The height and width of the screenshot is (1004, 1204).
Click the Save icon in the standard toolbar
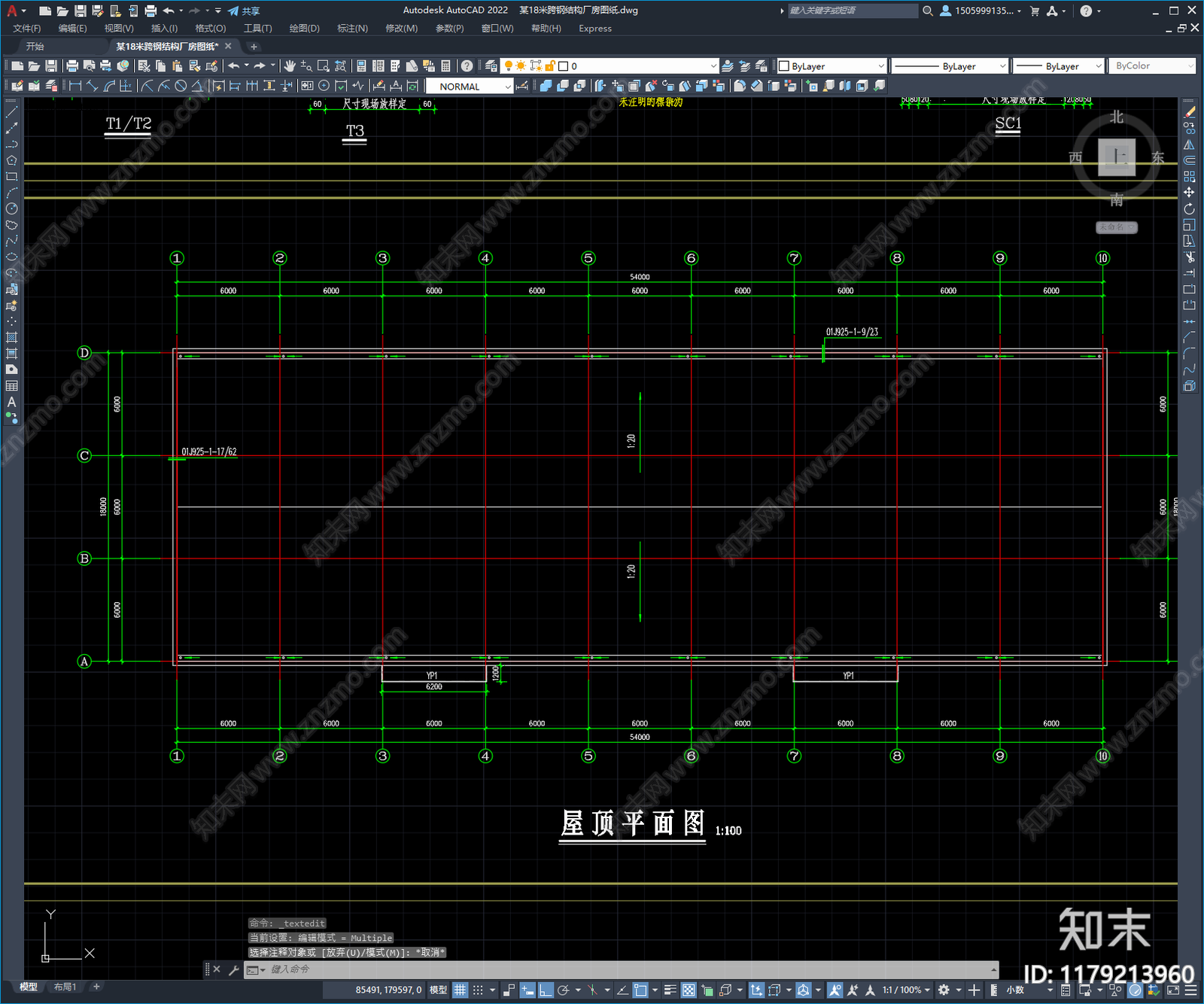click(x=51, y=66)
